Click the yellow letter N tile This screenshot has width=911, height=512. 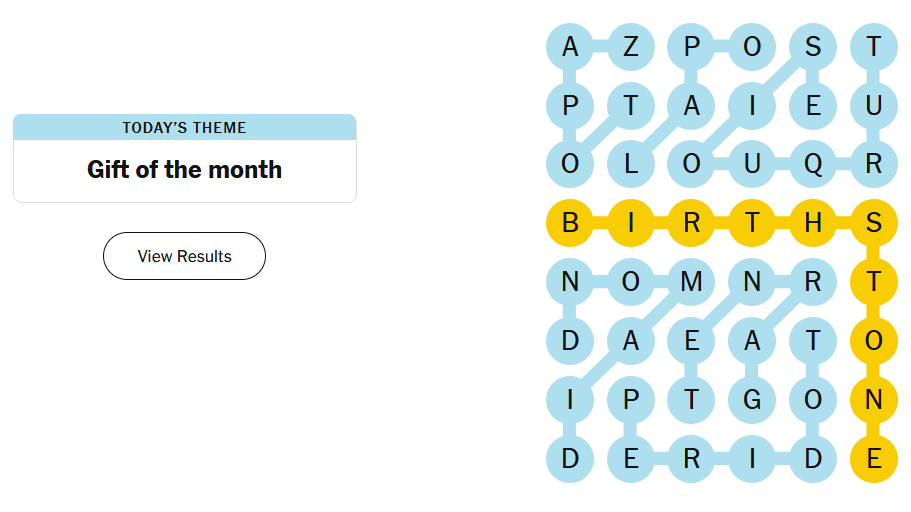click(x=873, y=400)
